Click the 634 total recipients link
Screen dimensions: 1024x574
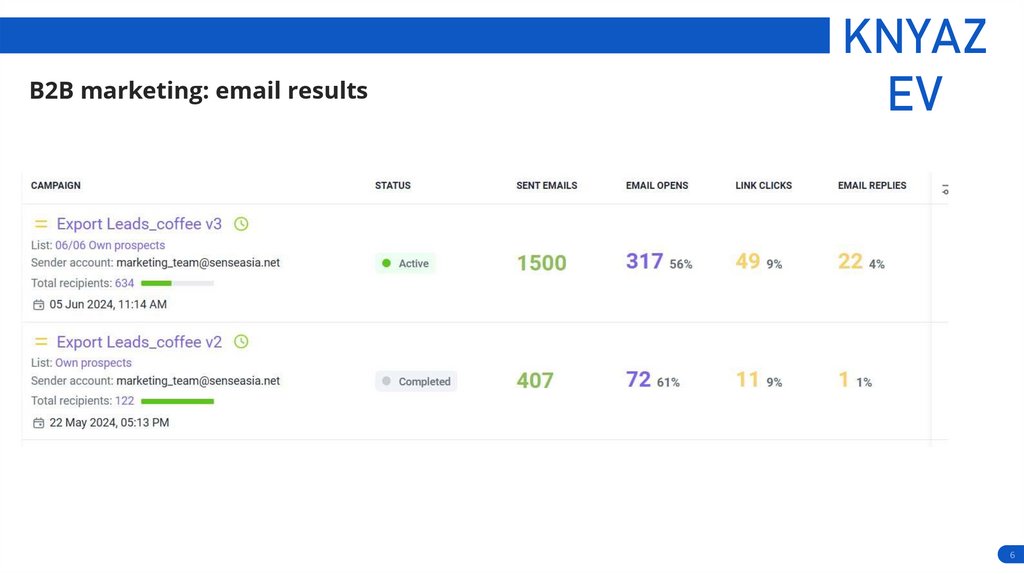[x=124, y=283]
